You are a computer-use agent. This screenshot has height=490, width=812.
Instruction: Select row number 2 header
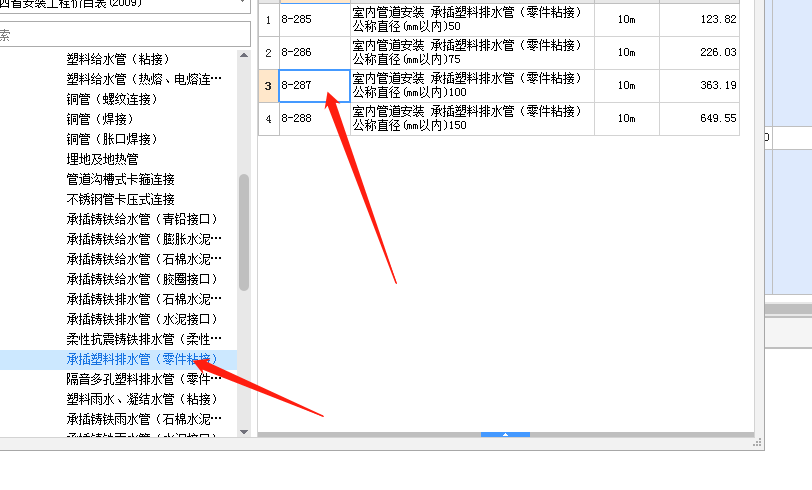click(x=268, y=53)
